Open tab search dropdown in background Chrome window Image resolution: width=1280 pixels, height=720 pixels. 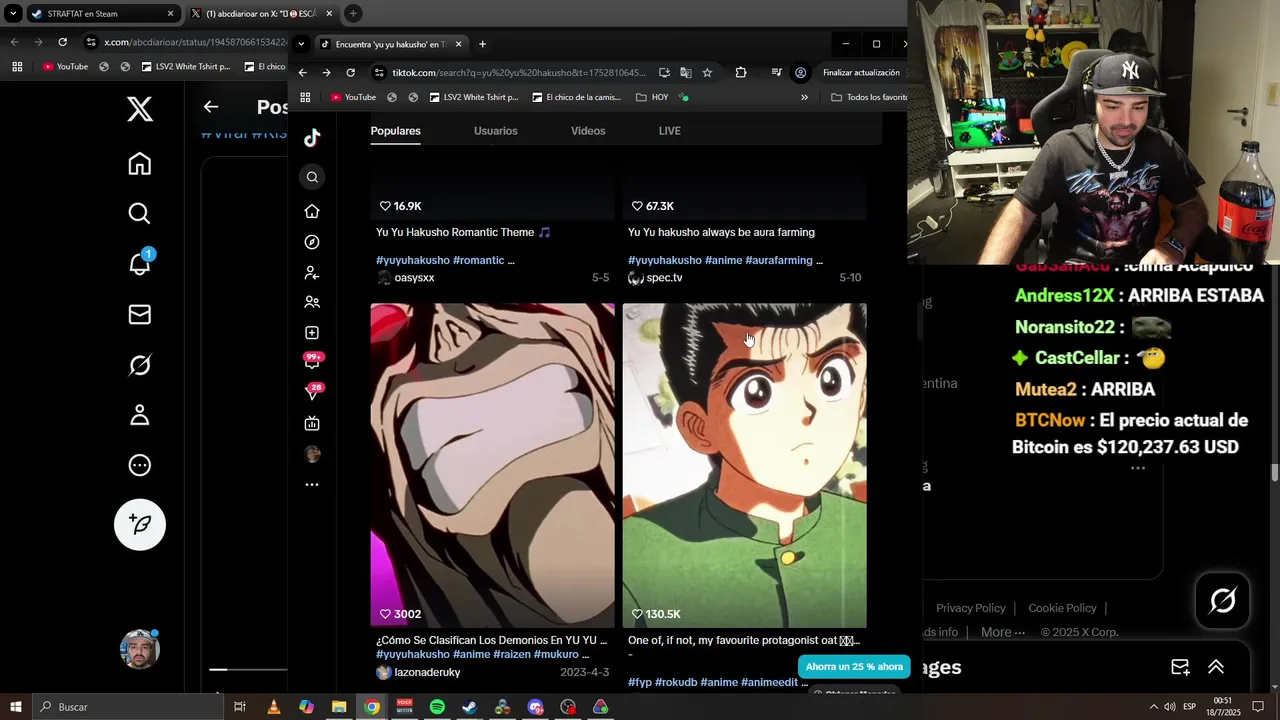click(13, 14)
